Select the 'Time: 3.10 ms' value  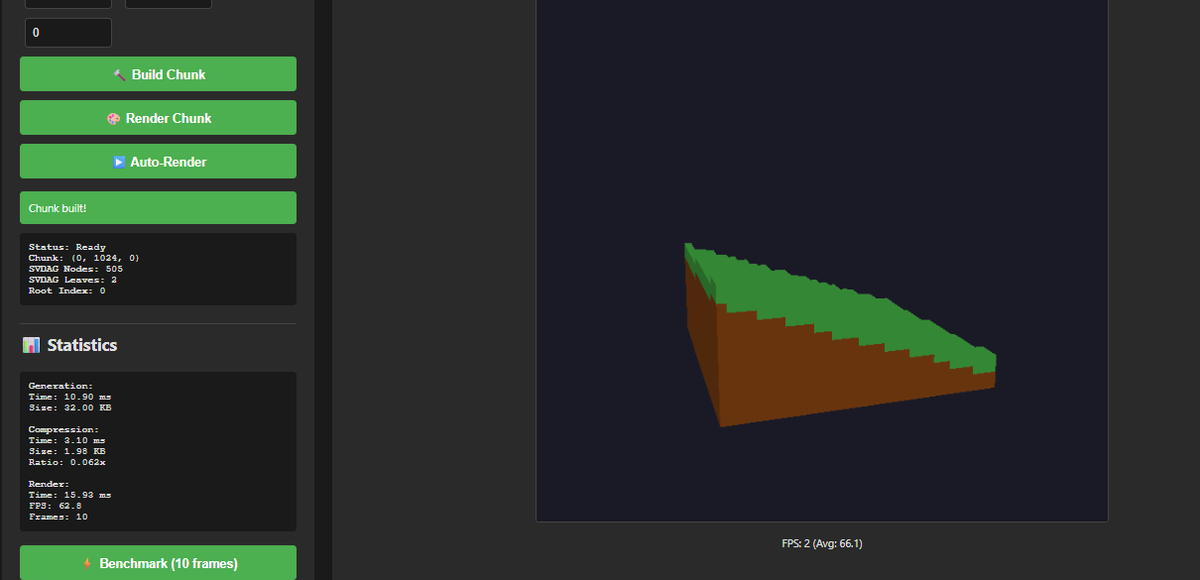tap(67, 440)
